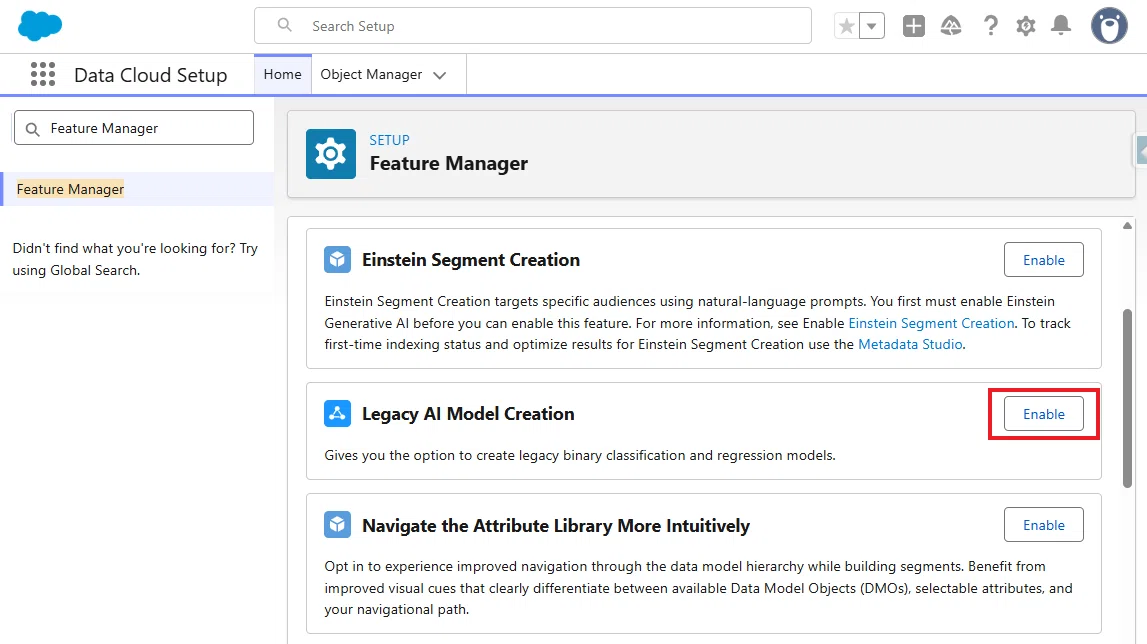Click inside the Search Setup field
Screen dimensions: 1147x644
point(533,26)
